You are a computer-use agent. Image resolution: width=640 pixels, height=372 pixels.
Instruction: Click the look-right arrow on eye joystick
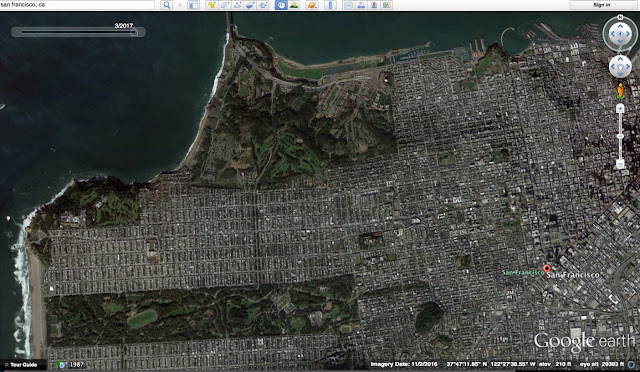click(x=628, y=33)
